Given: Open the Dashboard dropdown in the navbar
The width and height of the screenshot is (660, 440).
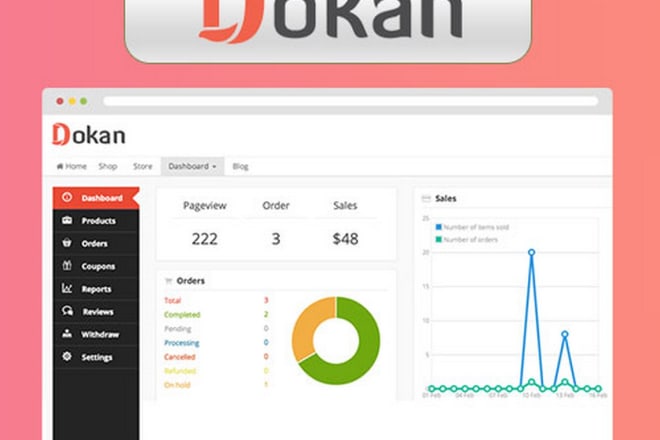Looking at the screenshot, I should point(192,166).
